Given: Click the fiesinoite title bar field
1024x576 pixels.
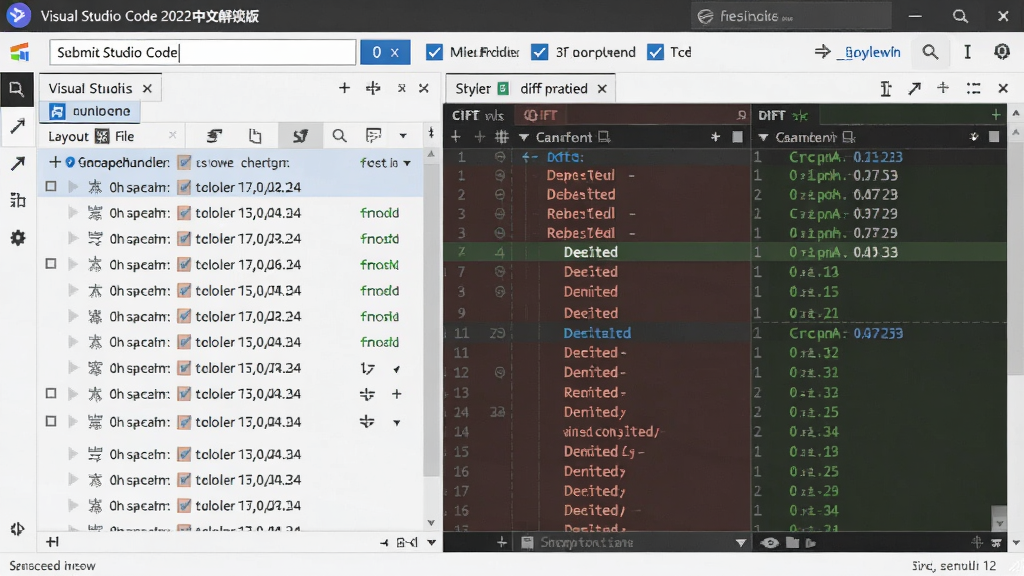Looking at the screenshot, I should click(x=791, y=16).
